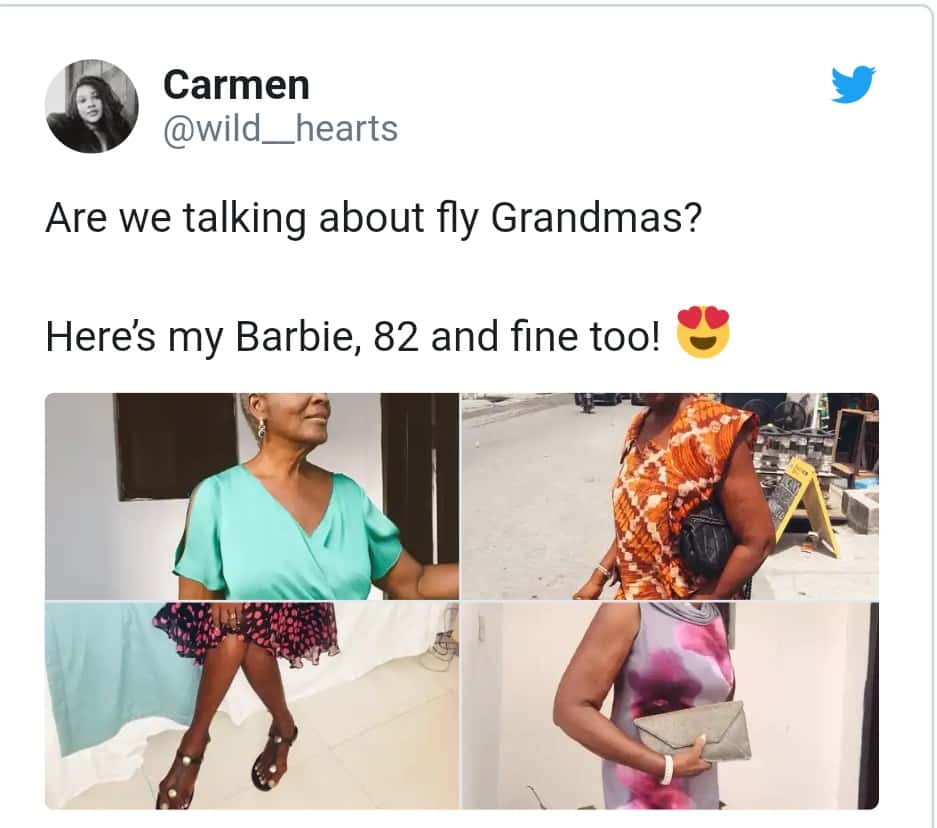Click the heart-eyes emoji in the tweet

[703, 333]
